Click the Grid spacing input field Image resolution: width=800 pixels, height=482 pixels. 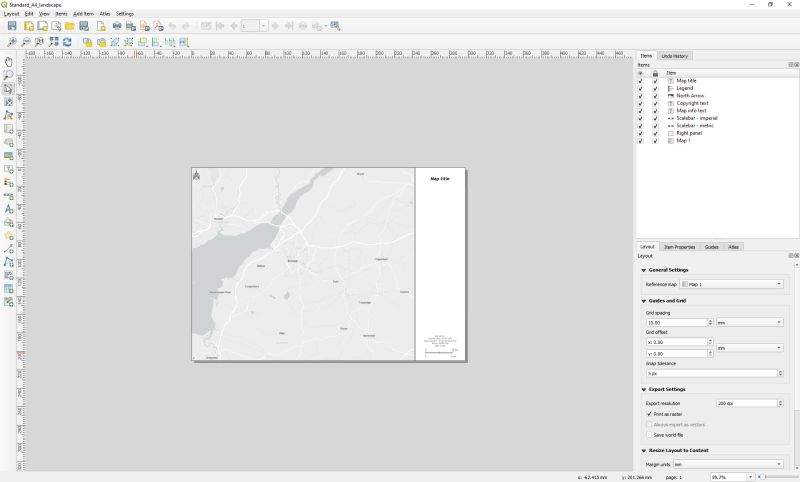[x=676, y=322]
